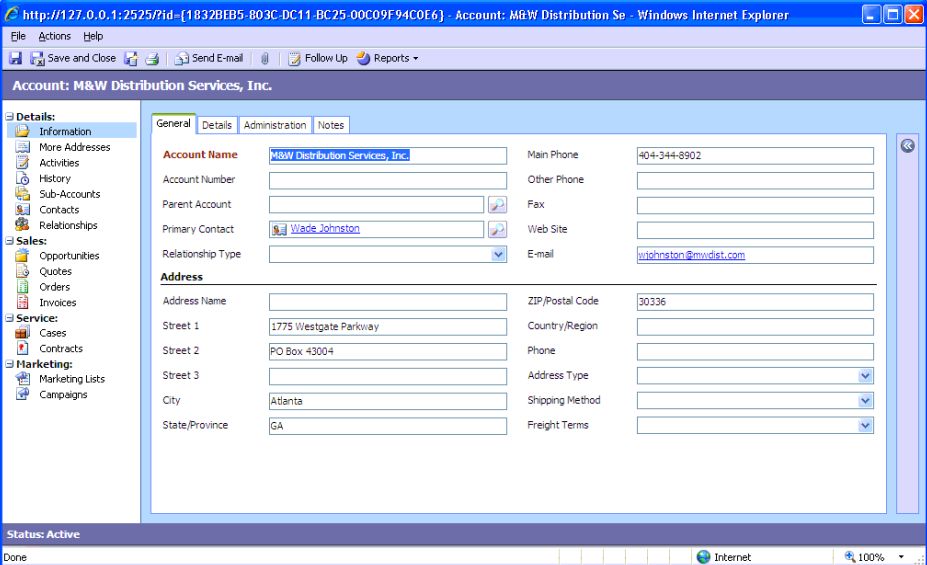Click the Account Name input field

click(x=388, y=155)
